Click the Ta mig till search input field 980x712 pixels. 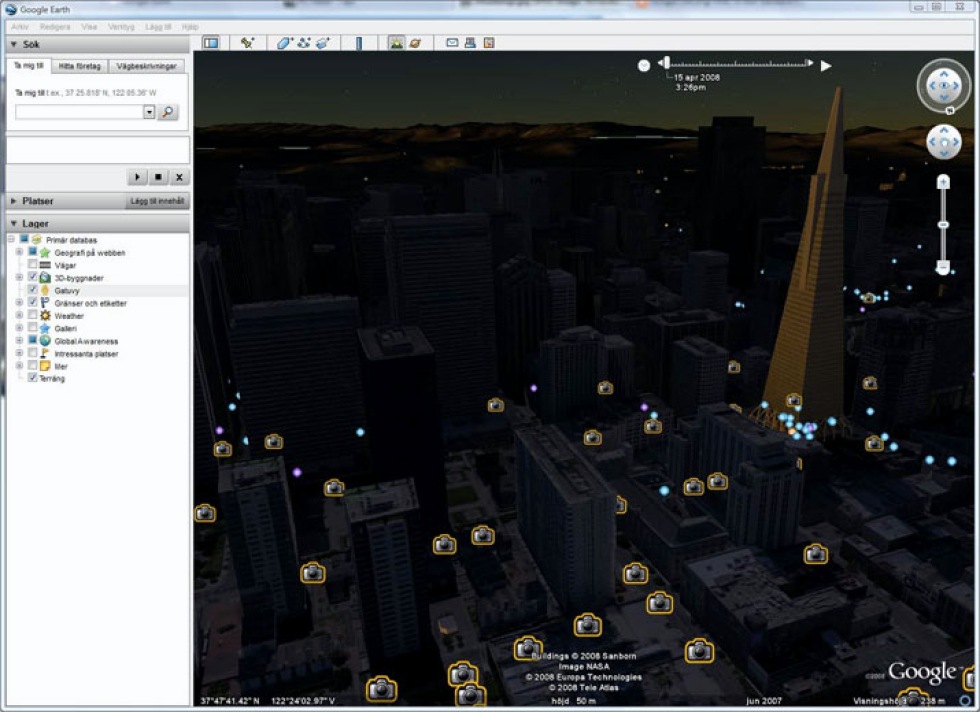pyautogui.click(x=79, y=112)
